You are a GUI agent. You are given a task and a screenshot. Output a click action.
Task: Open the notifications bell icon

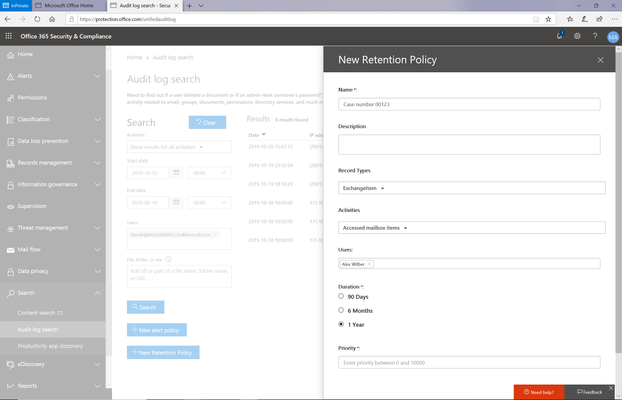(559, 36)
